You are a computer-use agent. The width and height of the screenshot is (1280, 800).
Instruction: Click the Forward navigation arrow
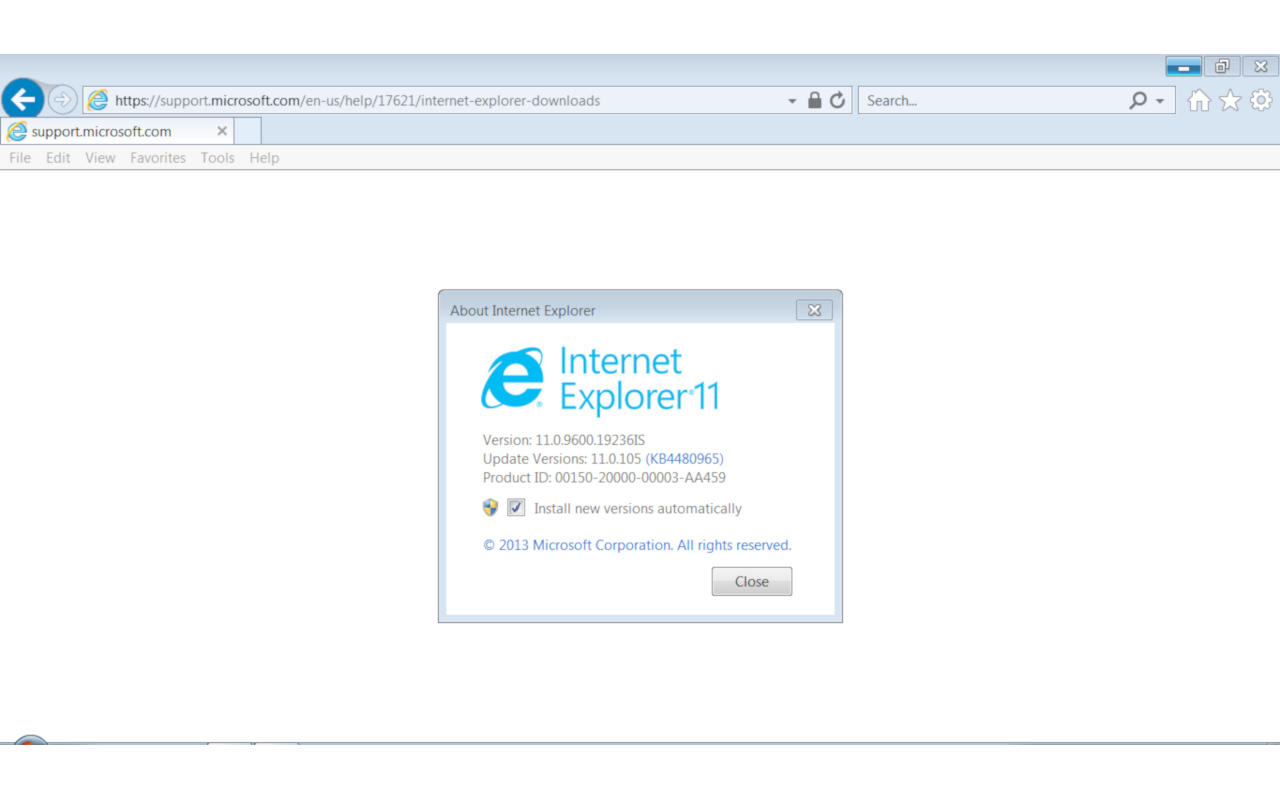point(62,99)
